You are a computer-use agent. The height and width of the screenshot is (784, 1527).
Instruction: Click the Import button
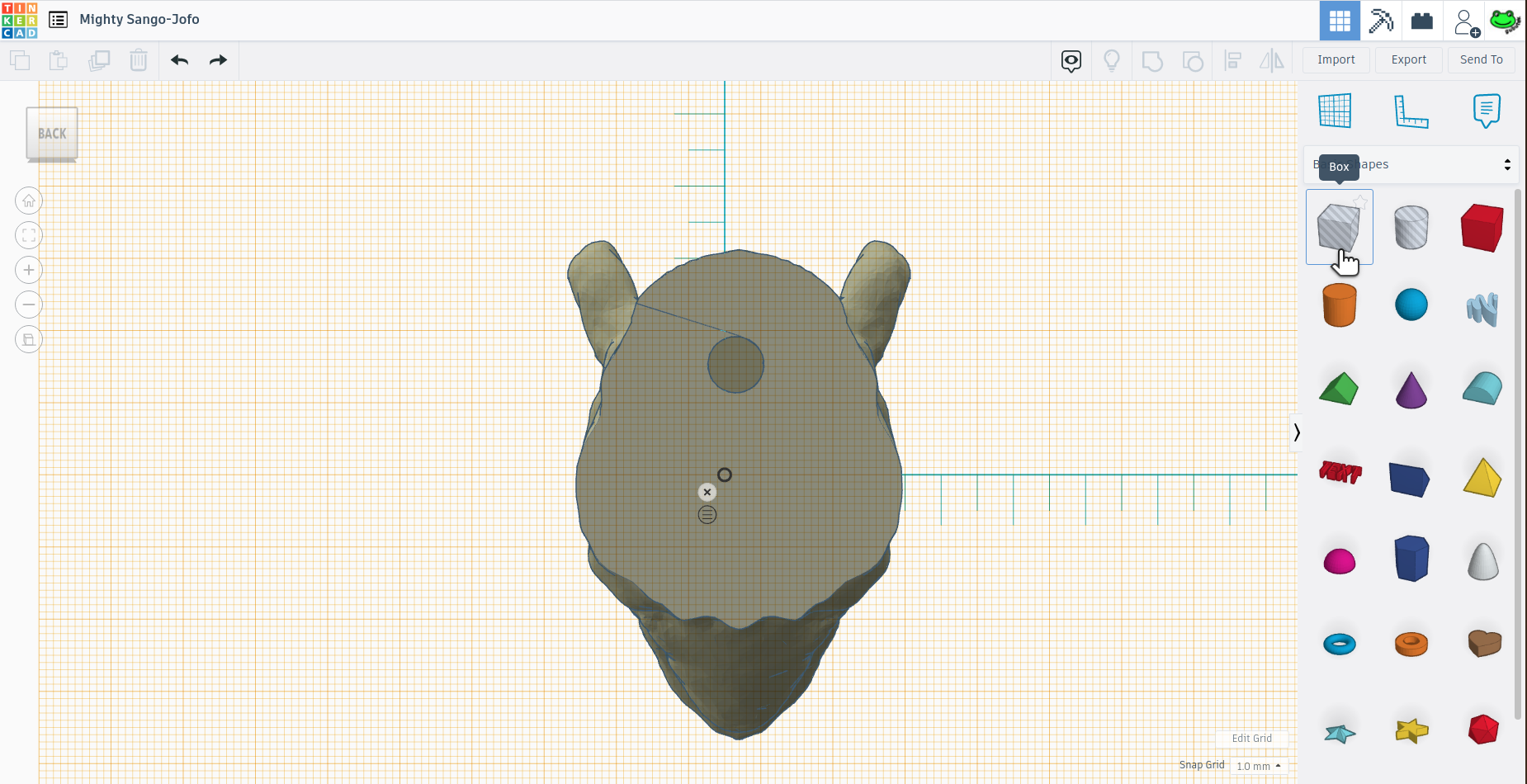pyautogui.click(x=1336, y=59)
